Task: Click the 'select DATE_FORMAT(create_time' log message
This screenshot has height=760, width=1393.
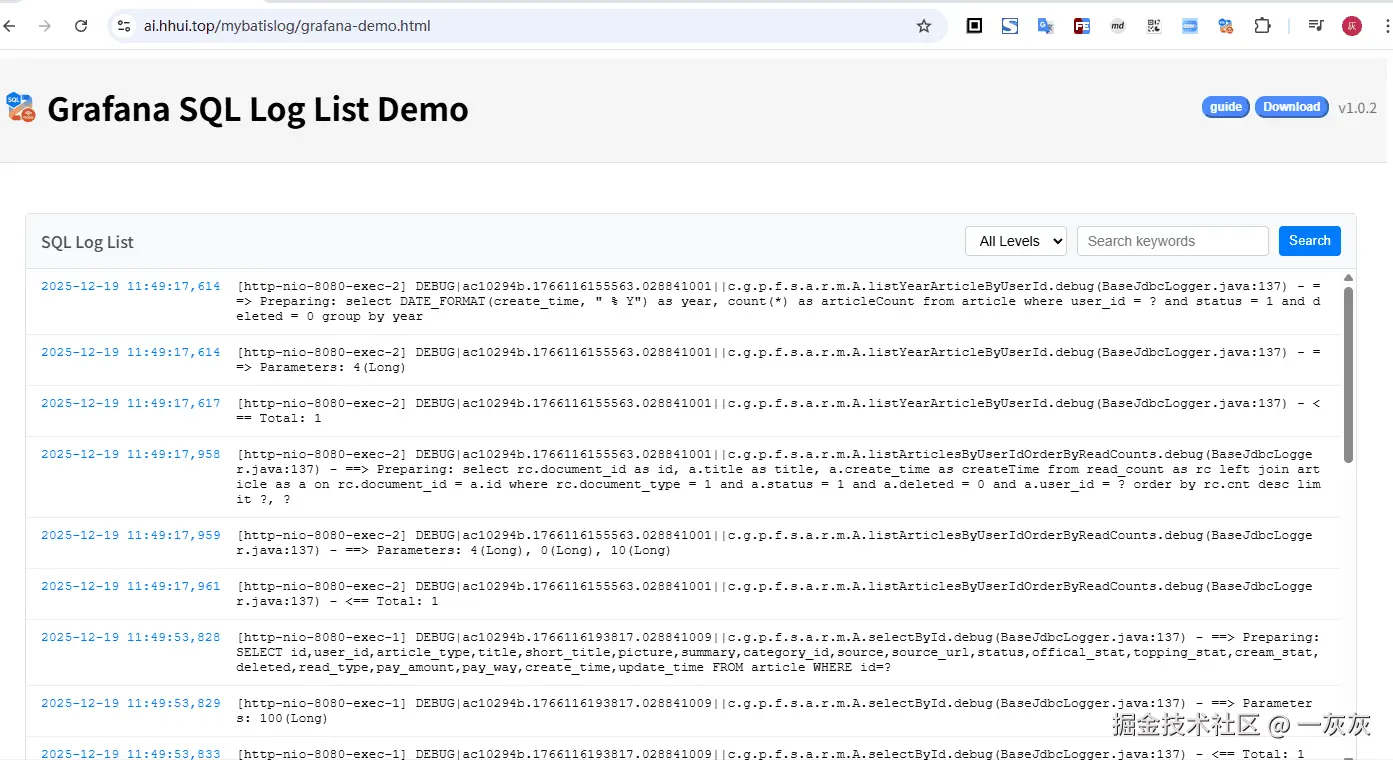Action: (x=778, y=301)
